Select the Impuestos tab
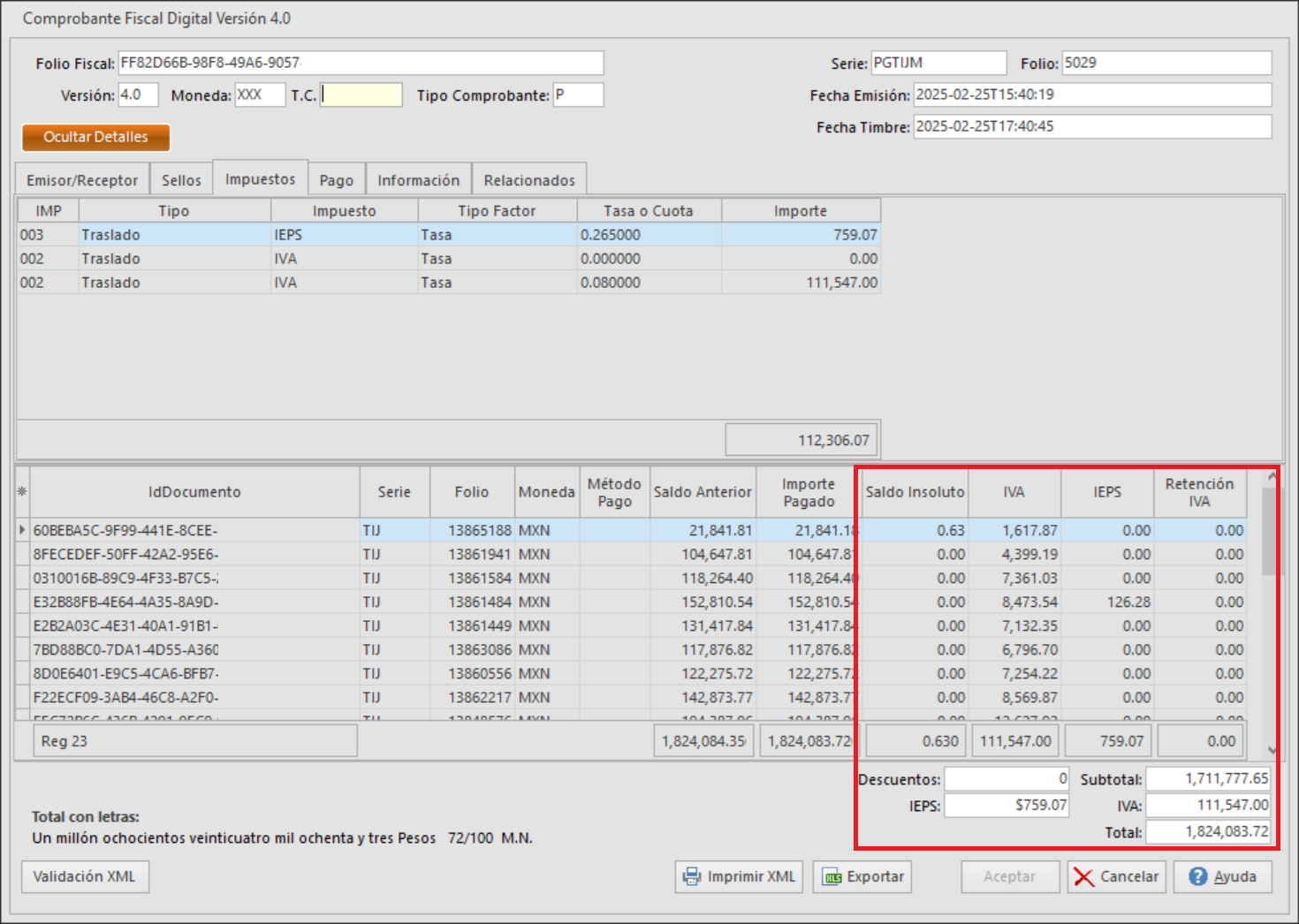The image size is (1299, 924). tap(261, 178)
